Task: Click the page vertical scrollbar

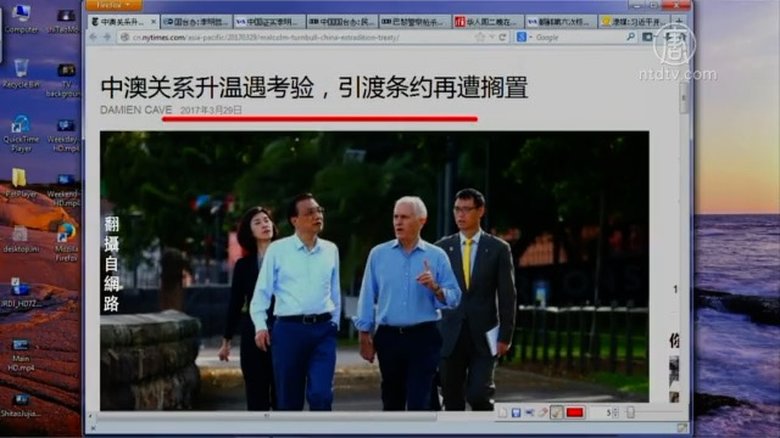Action: (x=684, y=200)
